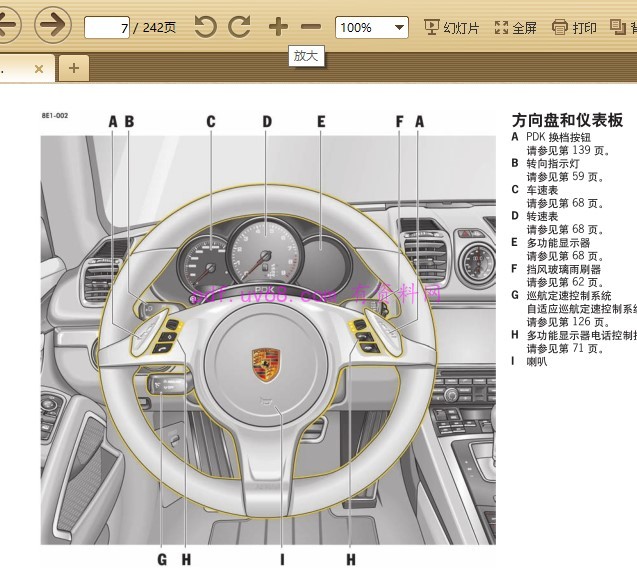
Task: Click the tachometer gauge labeled D
Action: pos(265,255)
